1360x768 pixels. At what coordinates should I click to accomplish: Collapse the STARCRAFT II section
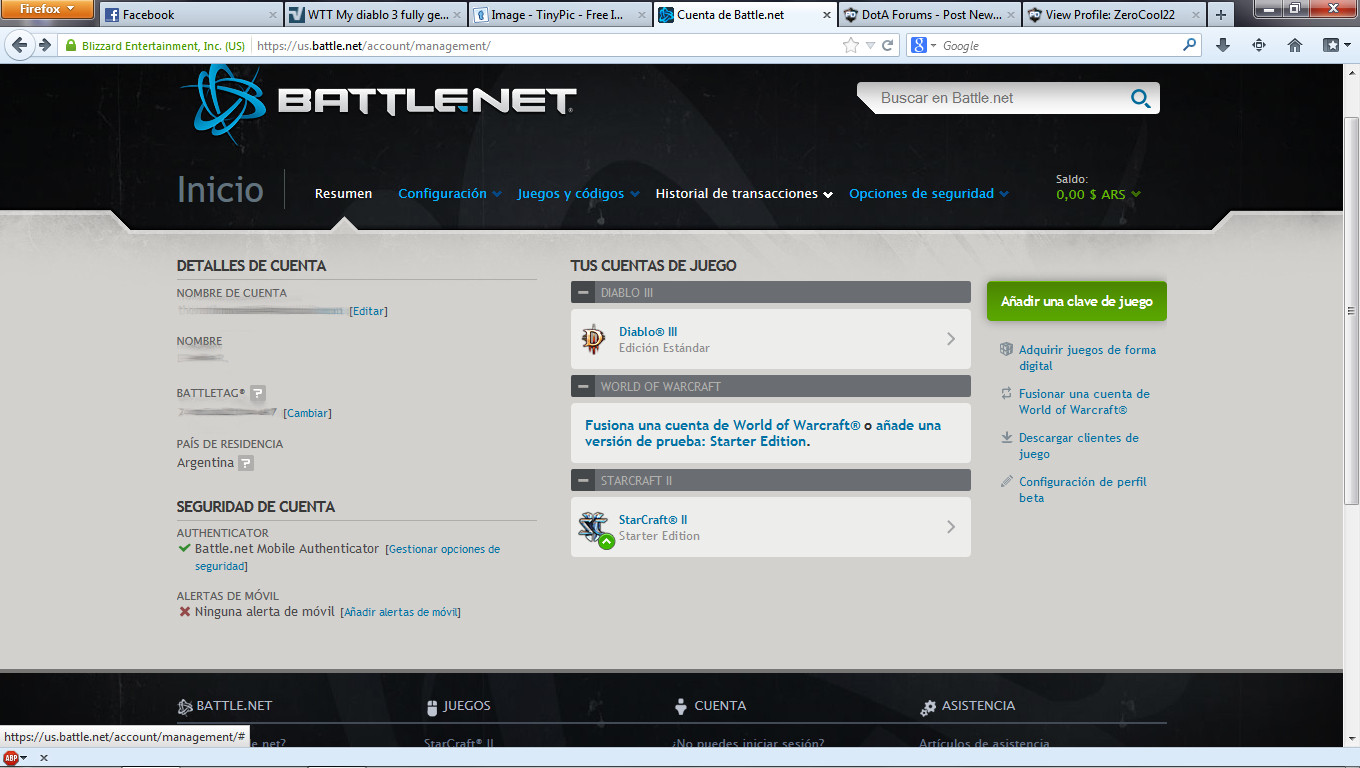[x=583, y=480]
